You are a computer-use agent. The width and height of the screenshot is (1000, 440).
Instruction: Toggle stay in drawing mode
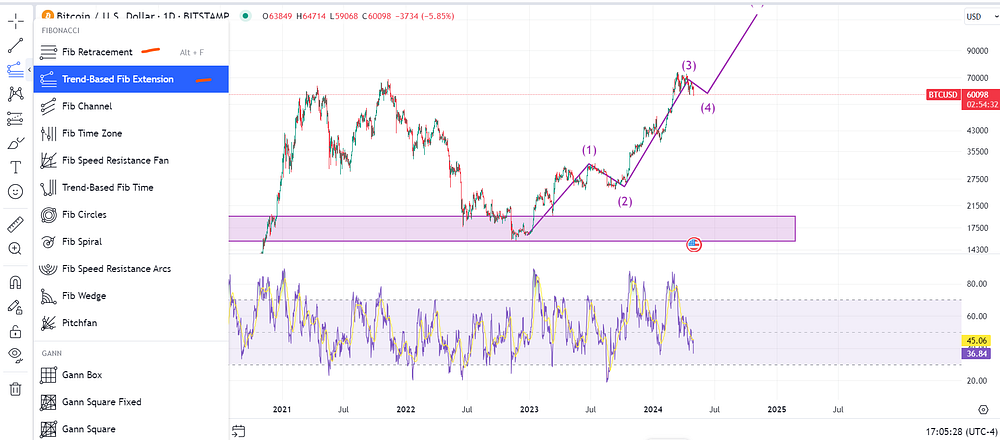click(x=15, y=307)
